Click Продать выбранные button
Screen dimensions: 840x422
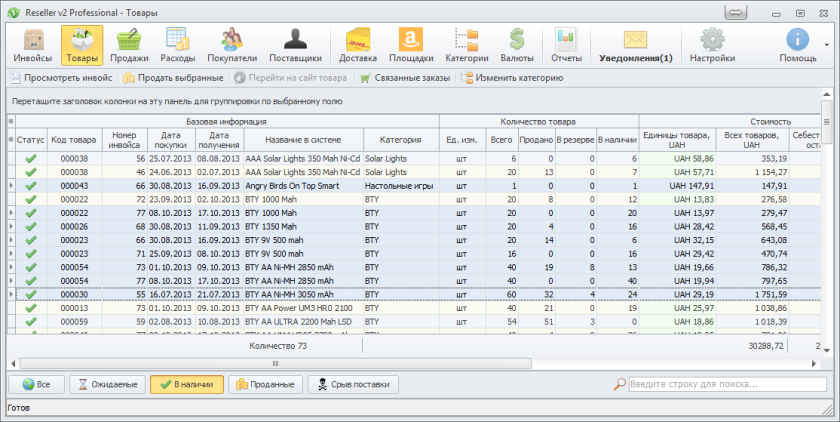[172, 78]
